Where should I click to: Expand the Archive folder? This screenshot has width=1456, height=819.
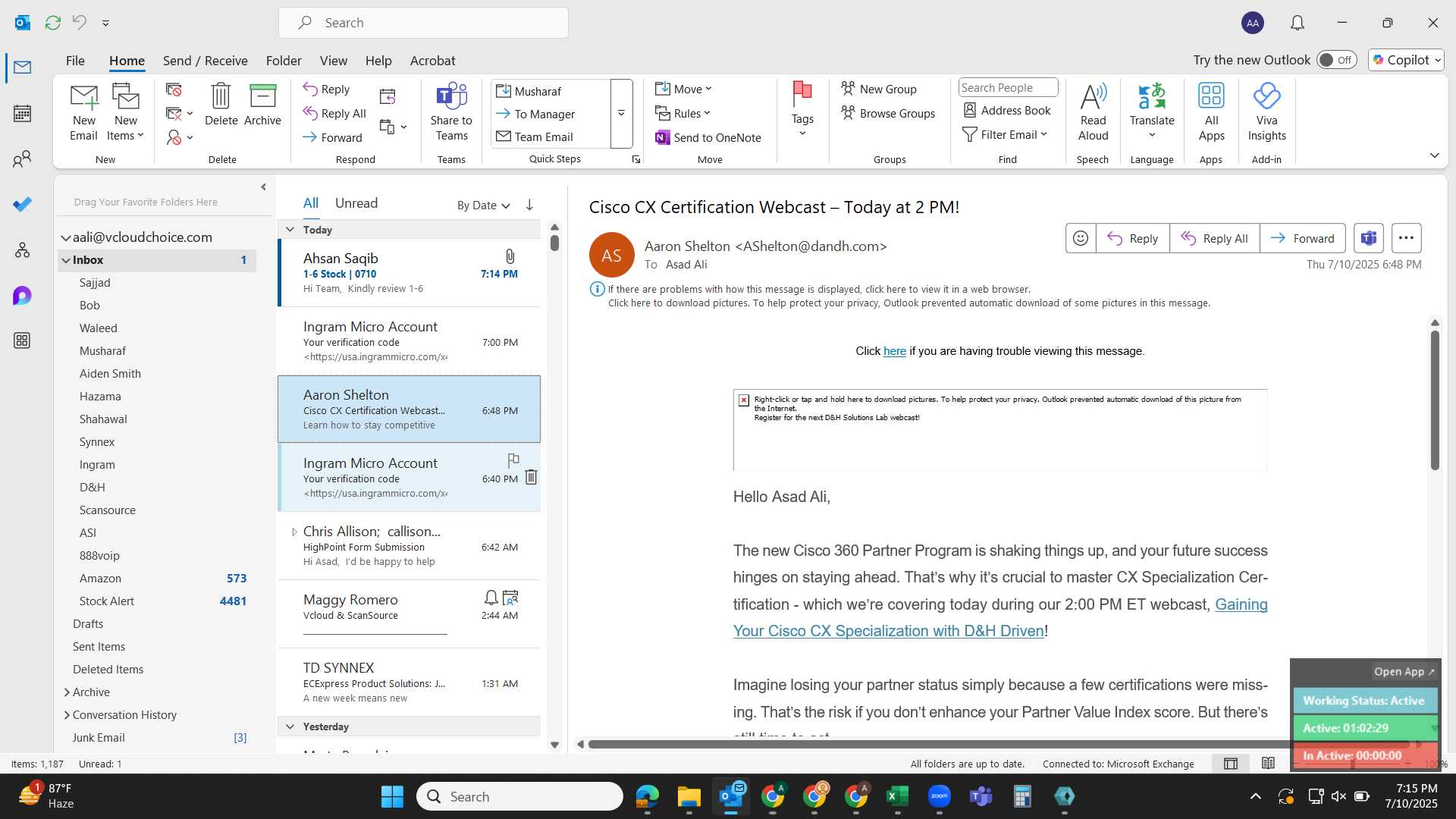click(x=67, y=692)
